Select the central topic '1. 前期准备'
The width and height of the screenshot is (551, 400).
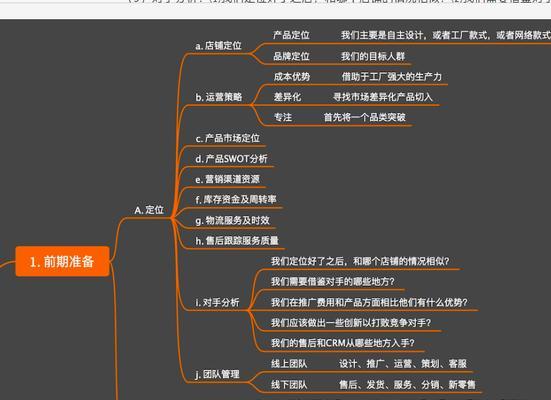63,262
